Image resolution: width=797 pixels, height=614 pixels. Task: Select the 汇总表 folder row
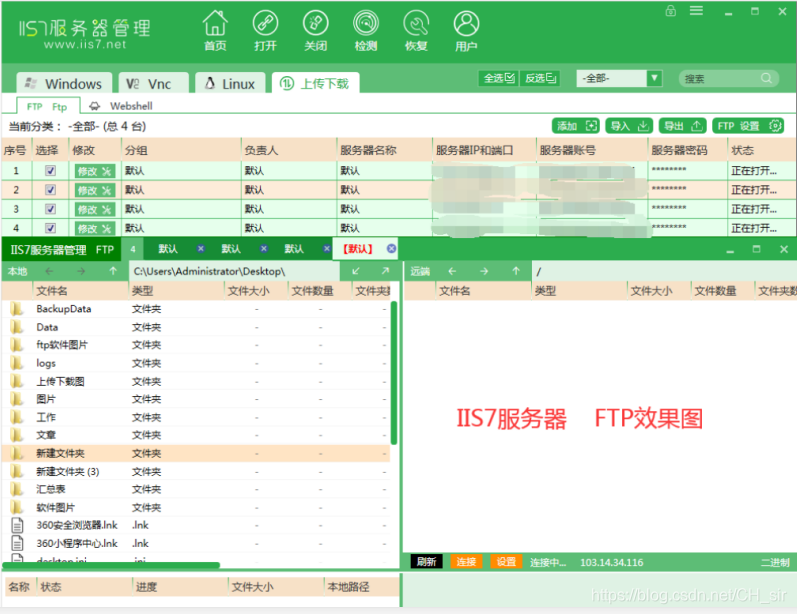point(196,489)
